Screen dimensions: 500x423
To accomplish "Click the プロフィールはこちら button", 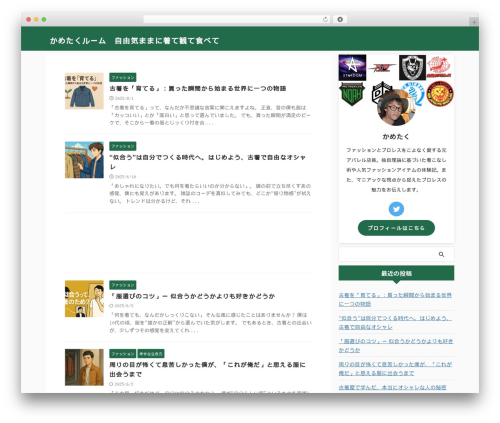I will (396, 228).
